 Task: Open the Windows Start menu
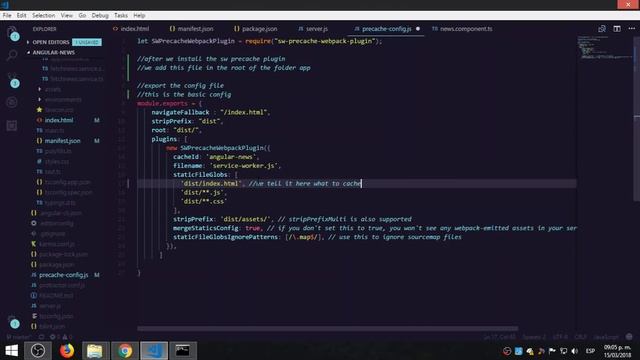[11, 351]
